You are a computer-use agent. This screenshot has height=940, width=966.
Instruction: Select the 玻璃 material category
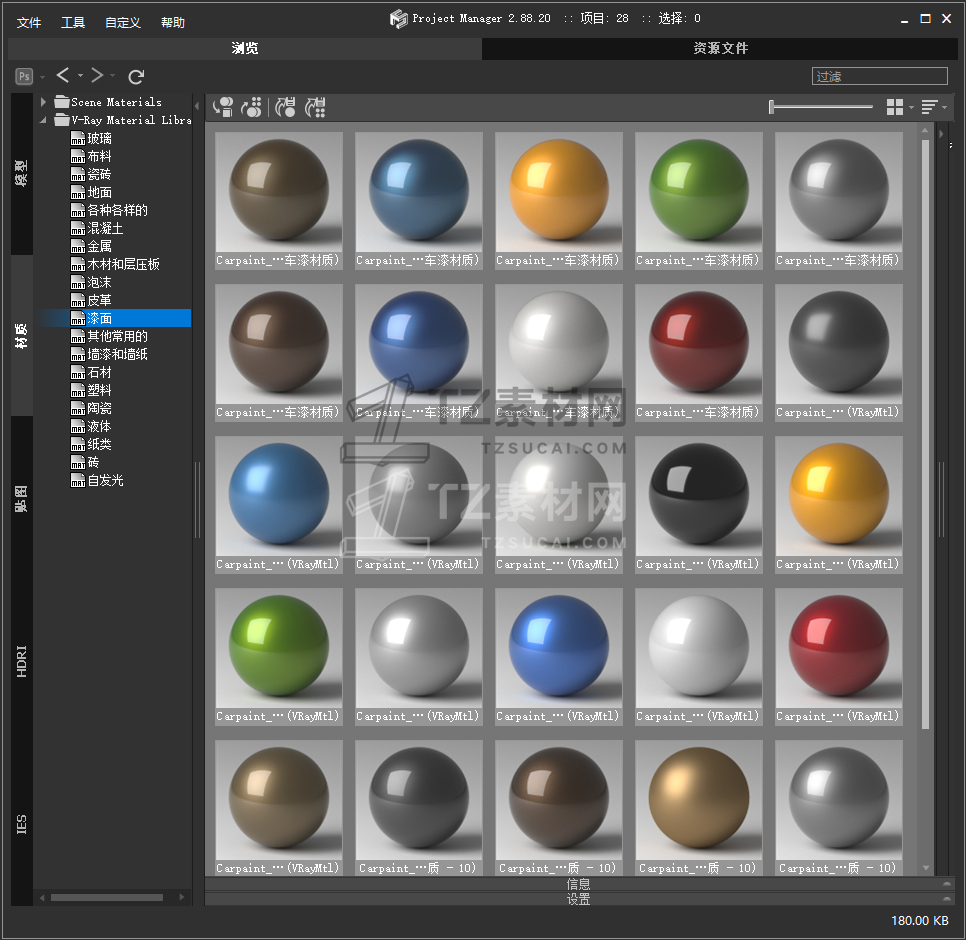[x=99, y=138]
